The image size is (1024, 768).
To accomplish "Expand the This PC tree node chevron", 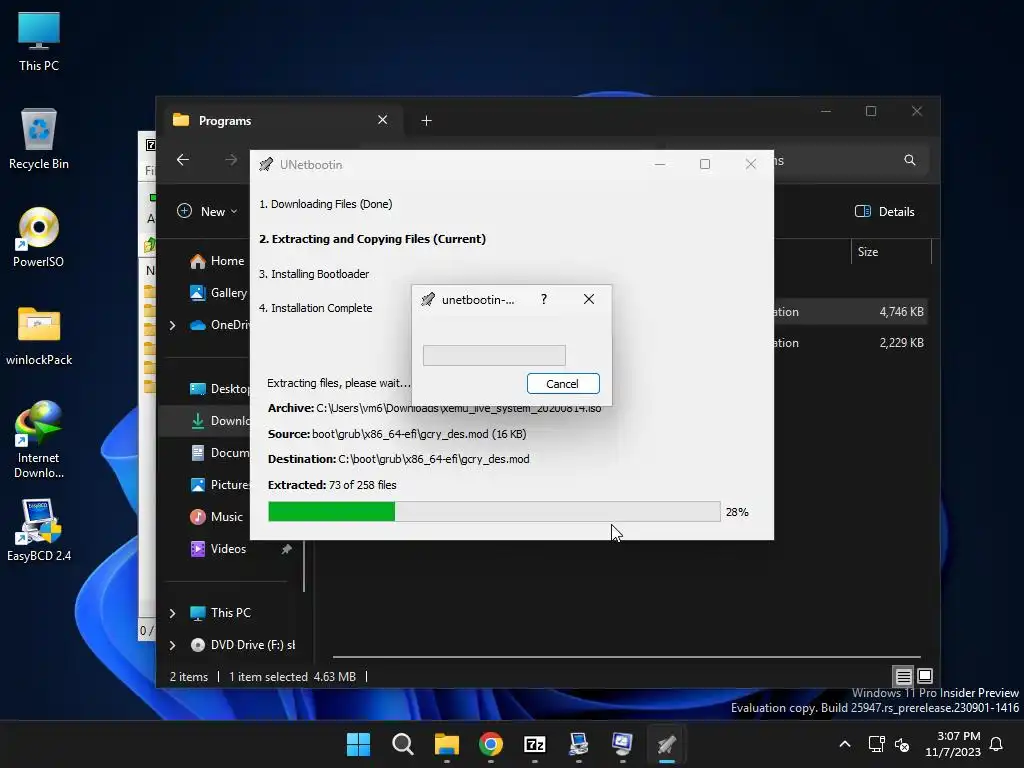I will [172, 613].
